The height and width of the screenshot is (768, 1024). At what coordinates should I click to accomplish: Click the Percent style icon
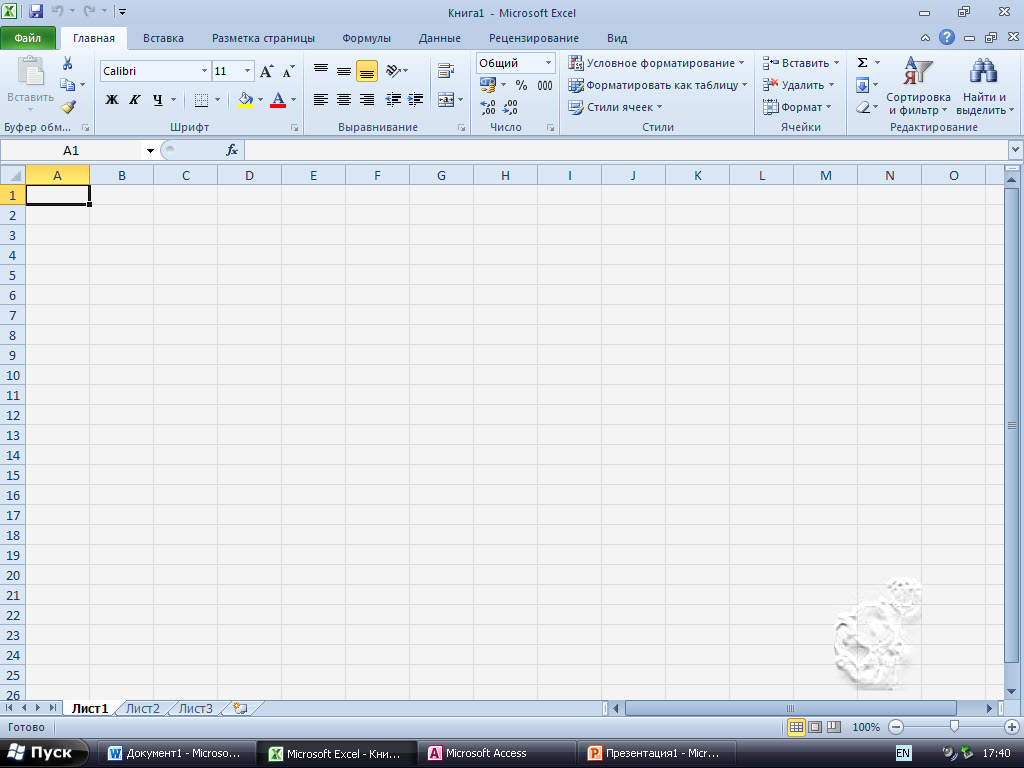point(521,85)
